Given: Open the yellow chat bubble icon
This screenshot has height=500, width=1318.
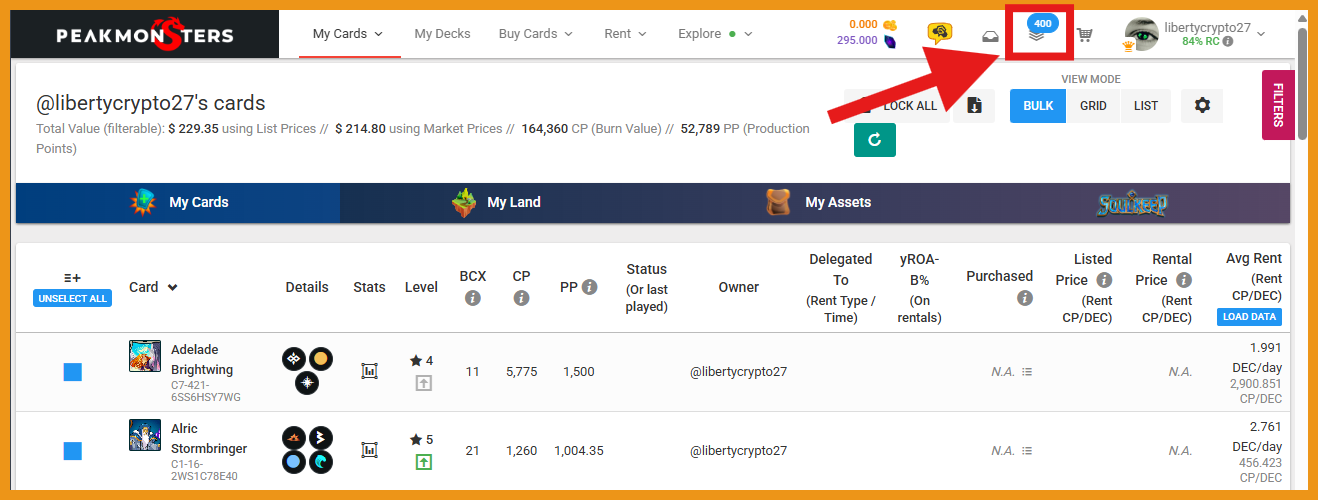Looking at the screenshot, I should click(x=939, y=34).
